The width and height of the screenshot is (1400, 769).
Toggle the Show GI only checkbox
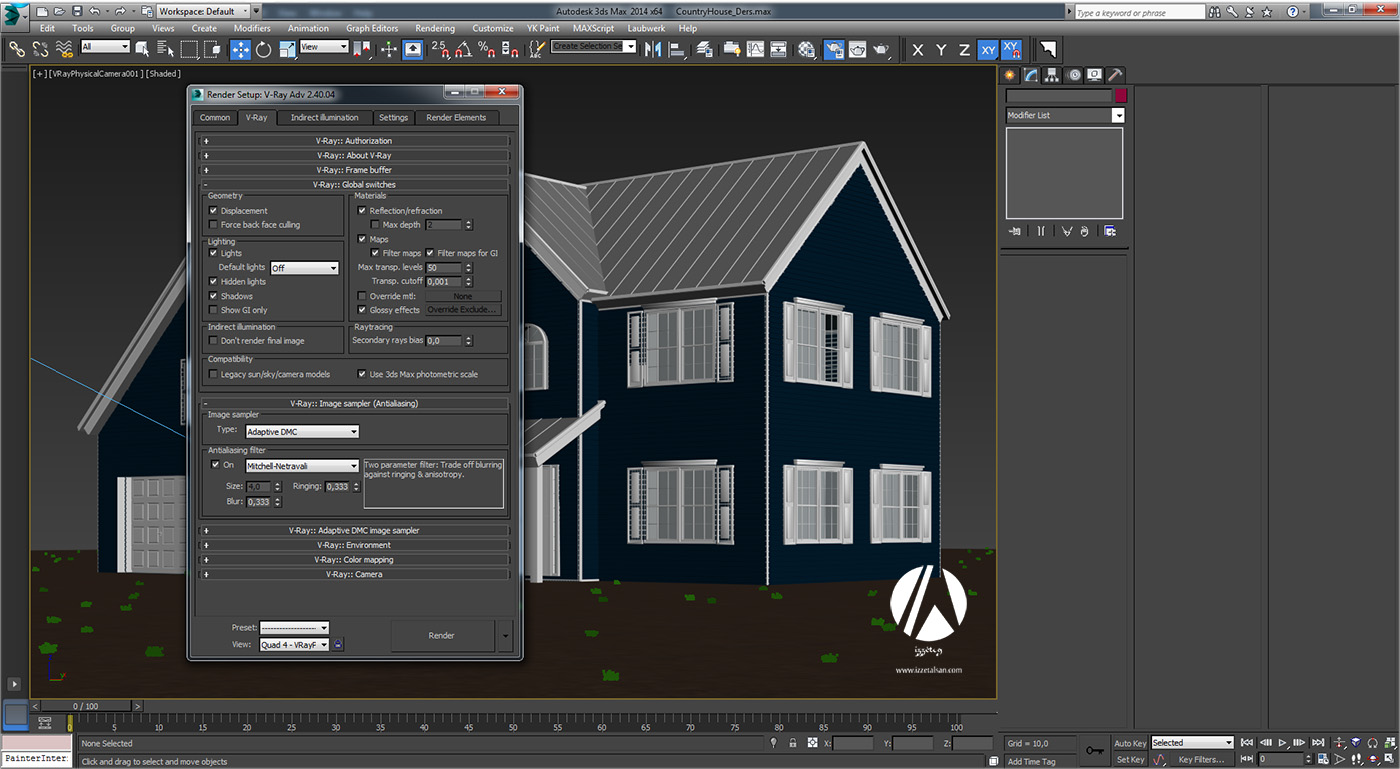[212, 310]
